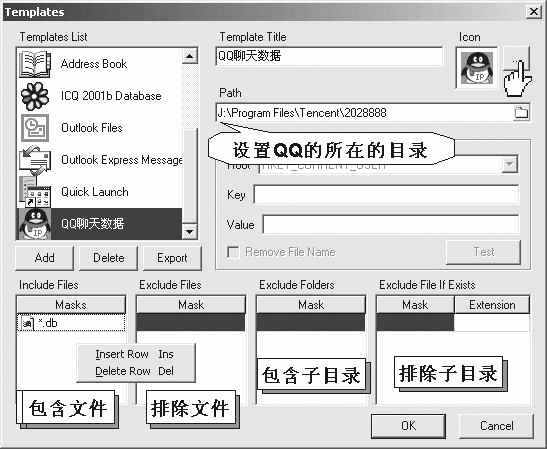
Task: Click the Masks column header under Include Files
Action: (71, 305)
